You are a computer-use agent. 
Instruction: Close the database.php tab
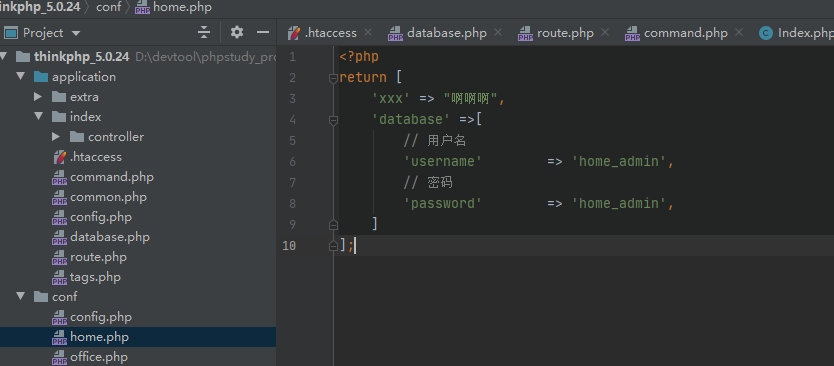[497, 33]
